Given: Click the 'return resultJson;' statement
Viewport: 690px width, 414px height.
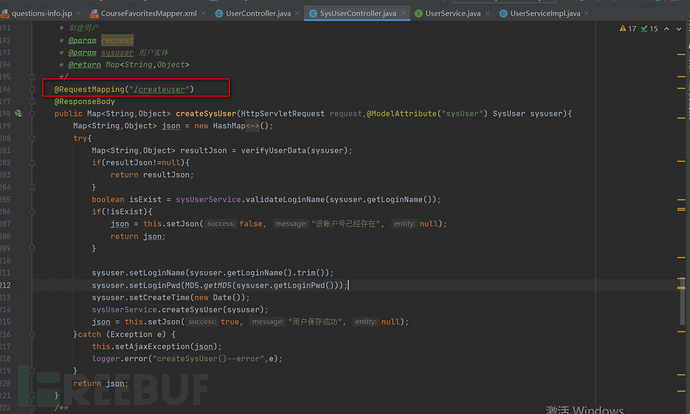Looking at the screenshot, I should [x=152, y=175].
